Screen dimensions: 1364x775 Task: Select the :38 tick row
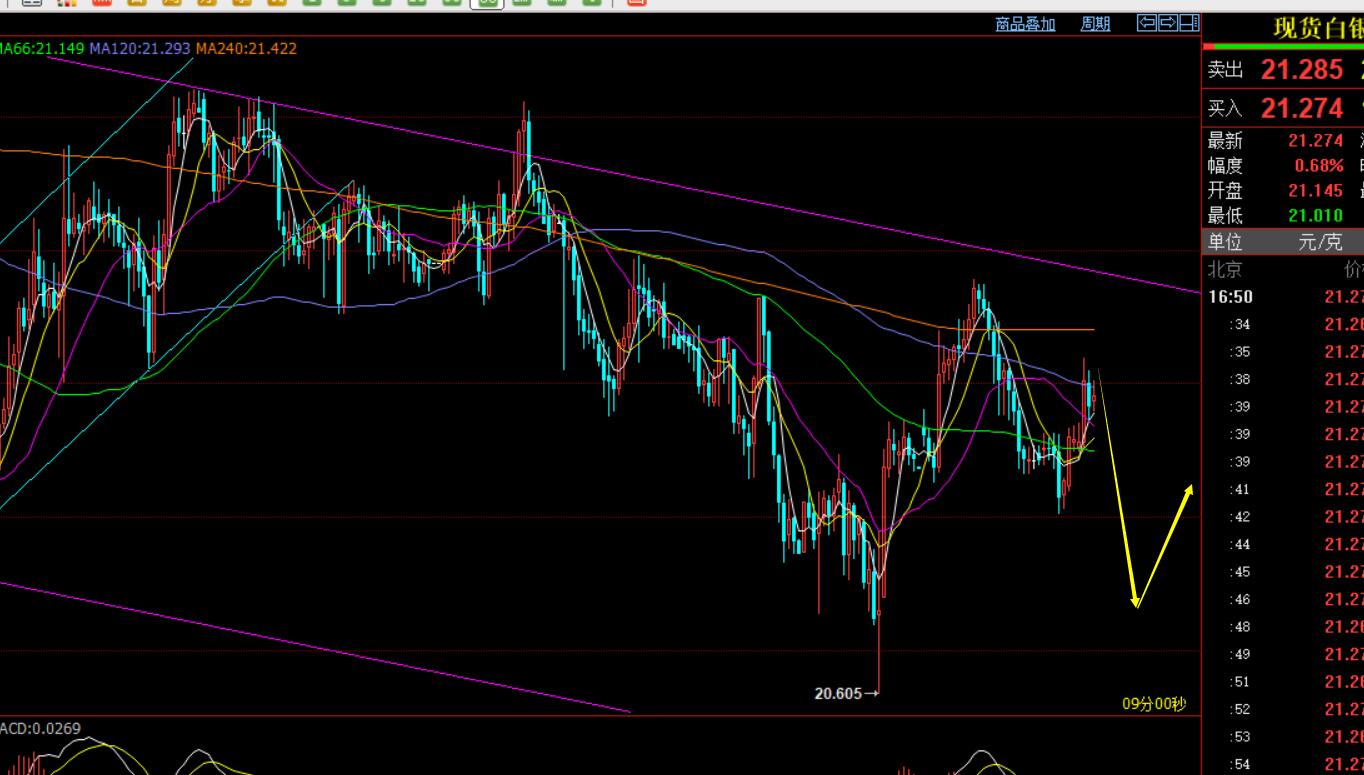pos(1283,379)
